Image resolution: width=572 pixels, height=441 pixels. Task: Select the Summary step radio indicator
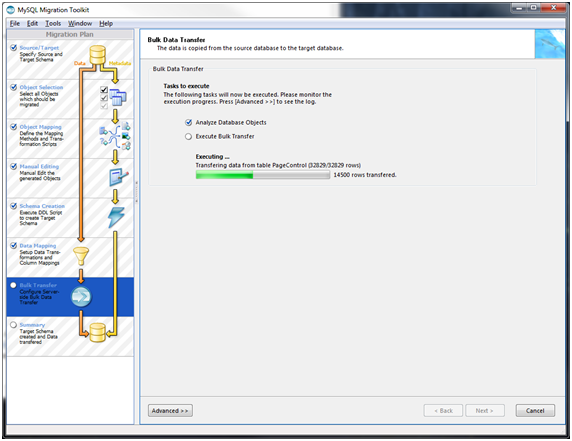[13, 325]
